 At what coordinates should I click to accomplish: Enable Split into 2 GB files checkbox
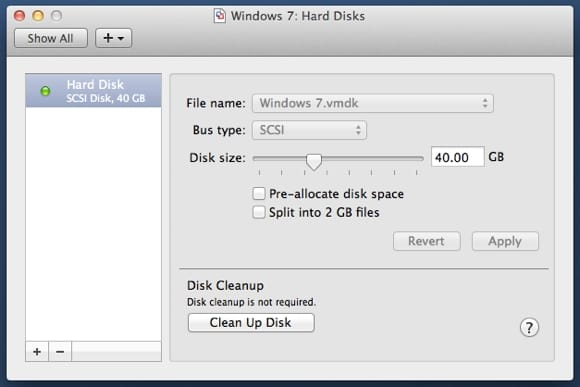pyautogui.click(x=259, y=212)
